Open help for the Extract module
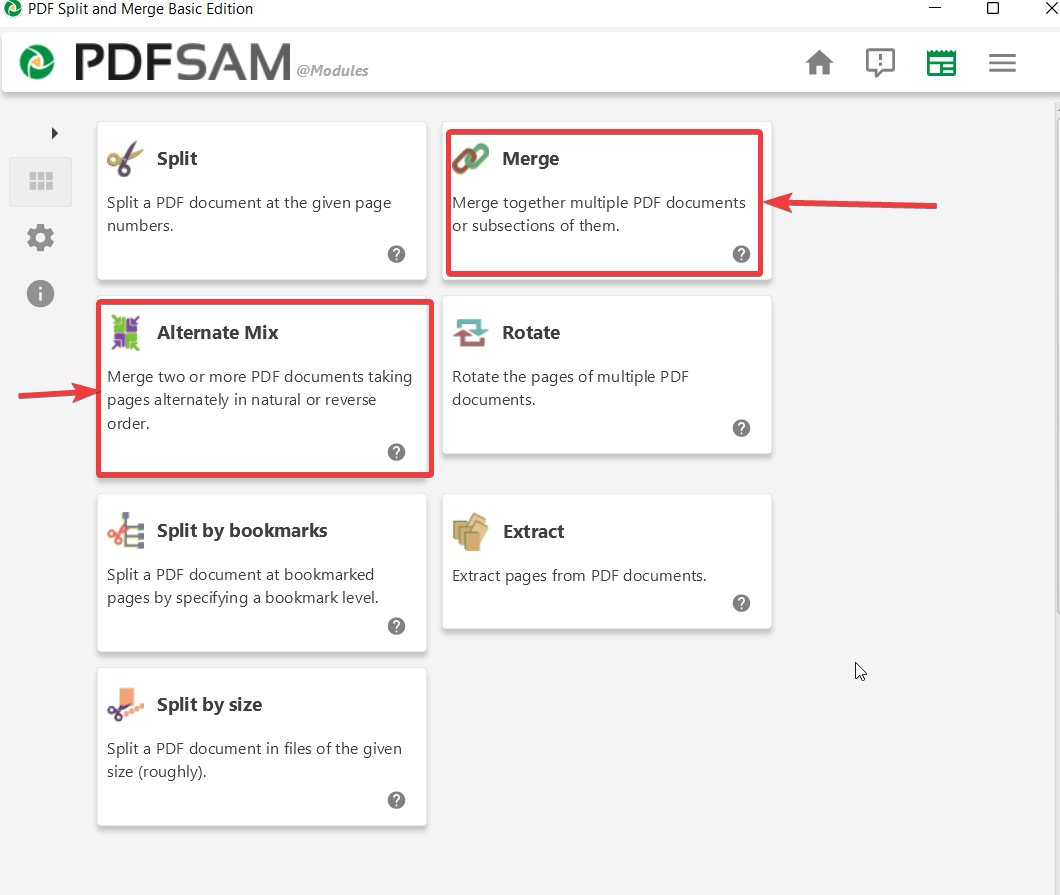Screen dimensions: 1060x895 tap(742, 603)
